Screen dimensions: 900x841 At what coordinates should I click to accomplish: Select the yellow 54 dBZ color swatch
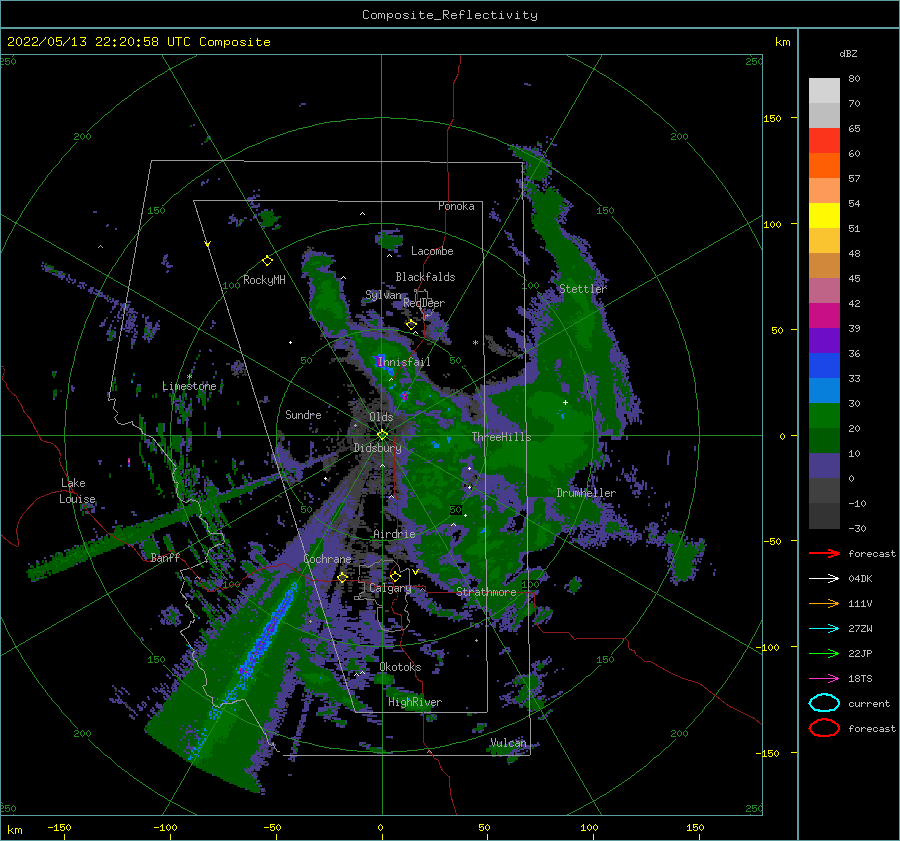(824, 216)
